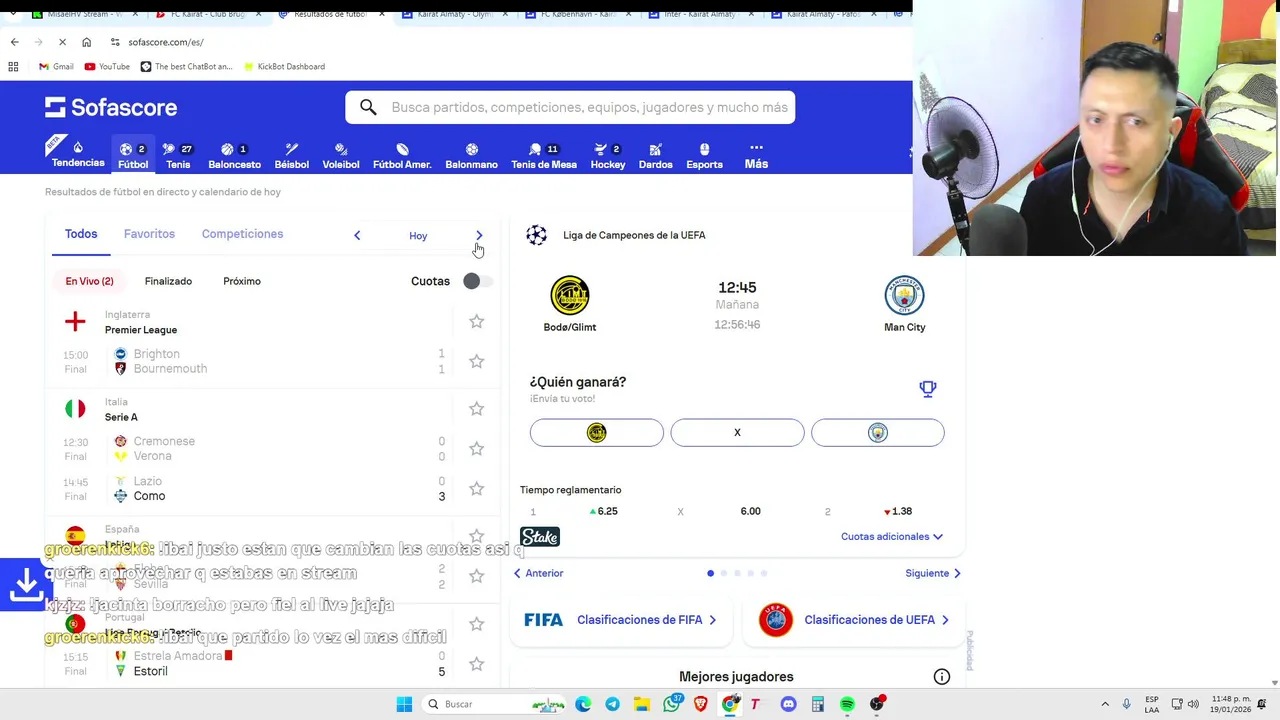Toggle the Cuotas odds switch
This screenshot has width=1280, height=720.
coord(477,281)
